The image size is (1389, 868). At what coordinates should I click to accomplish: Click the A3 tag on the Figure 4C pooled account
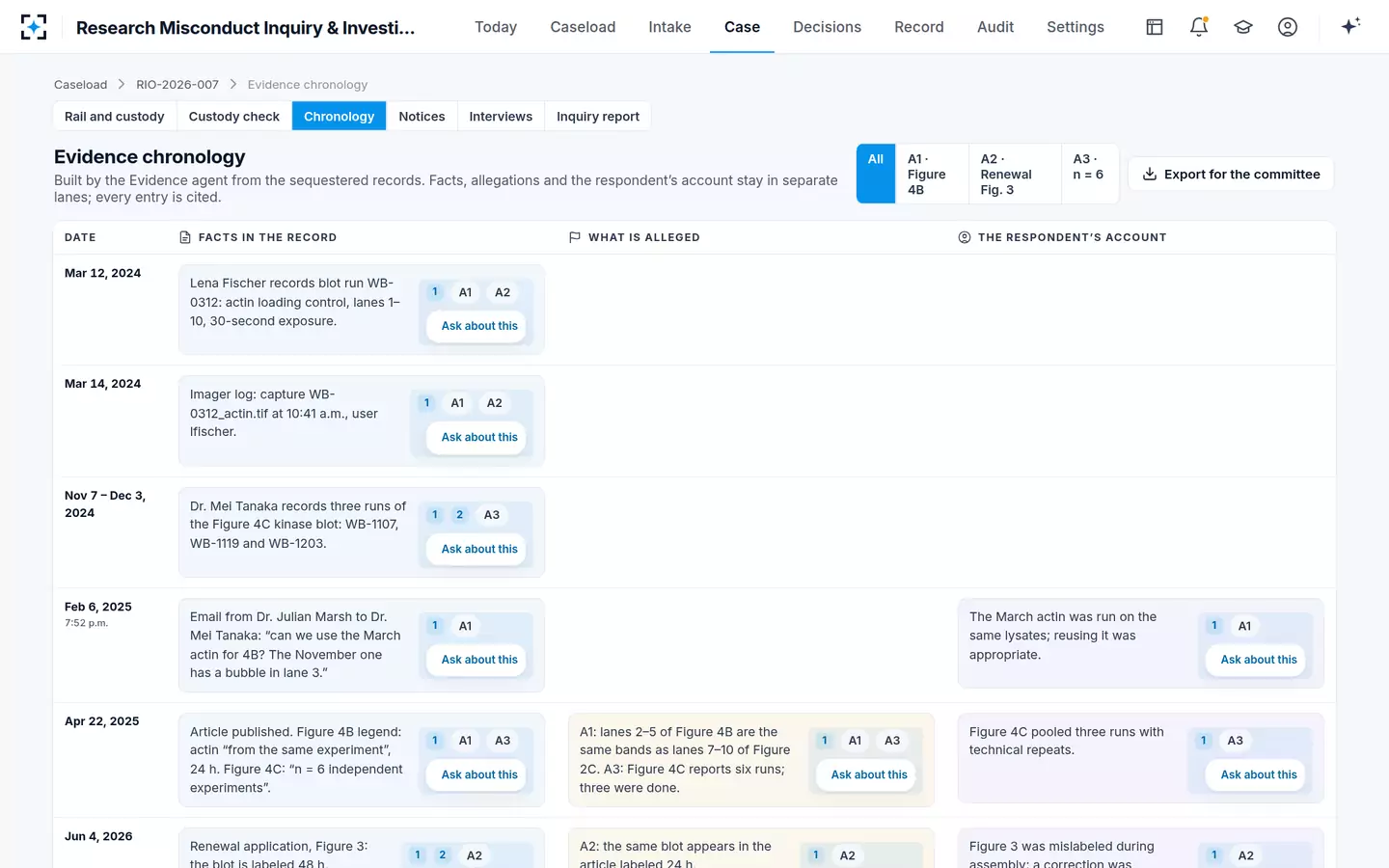[1236, 741]
